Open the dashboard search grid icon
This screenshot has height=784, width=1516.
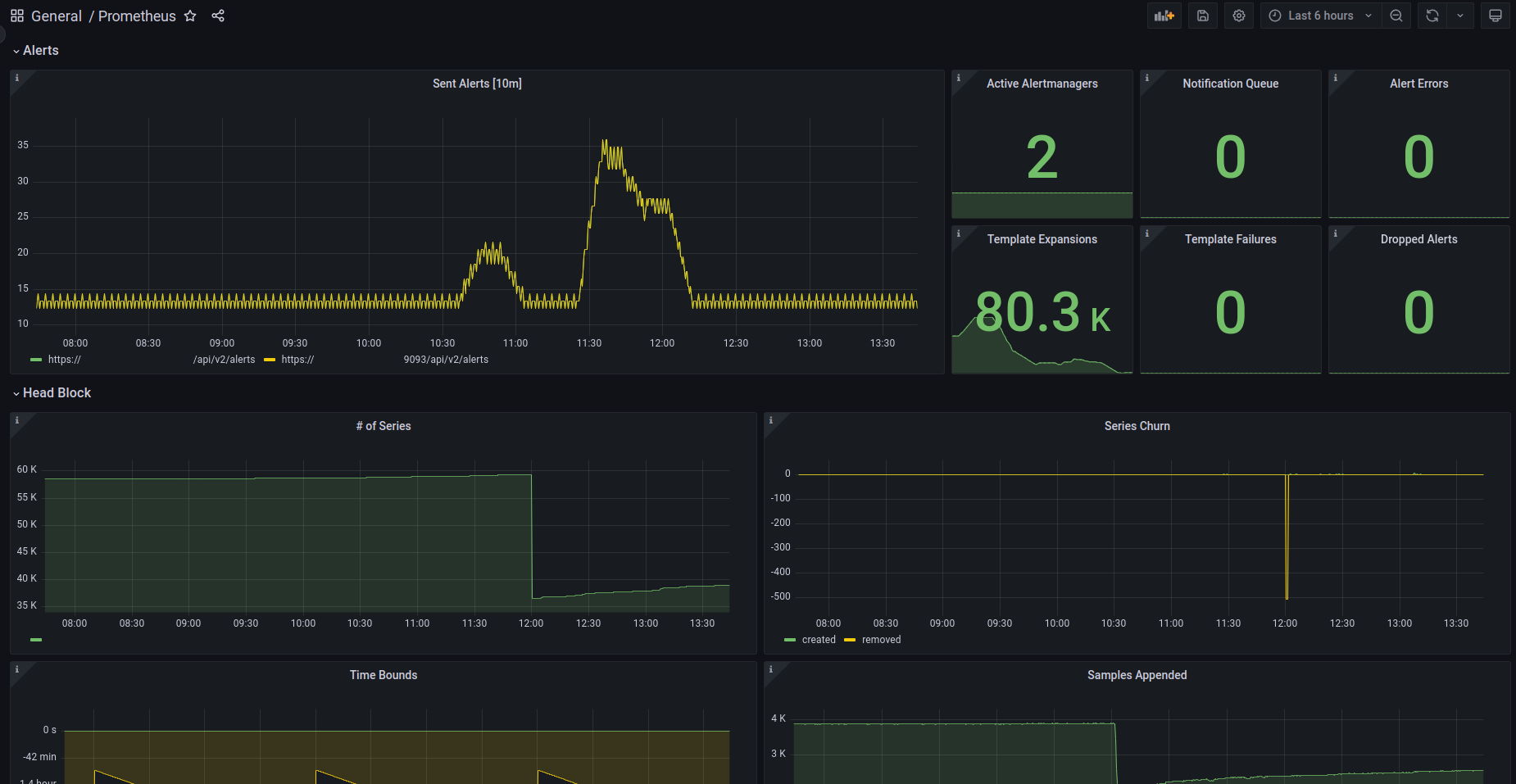coord(17,16)
